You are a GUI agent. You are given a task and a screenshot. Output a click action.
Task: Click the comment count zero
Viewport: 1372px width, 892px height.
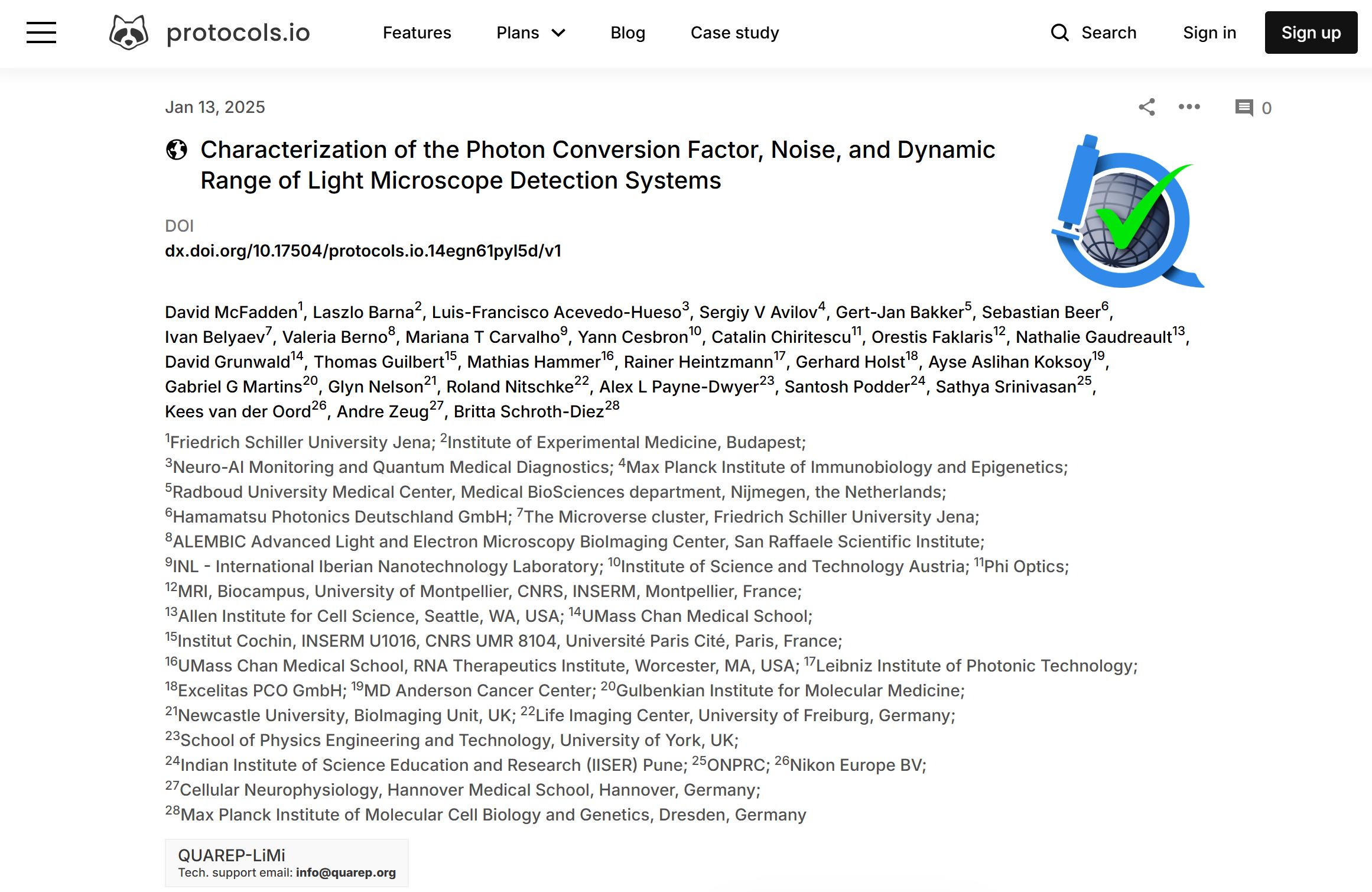(x=1266, y=107)
